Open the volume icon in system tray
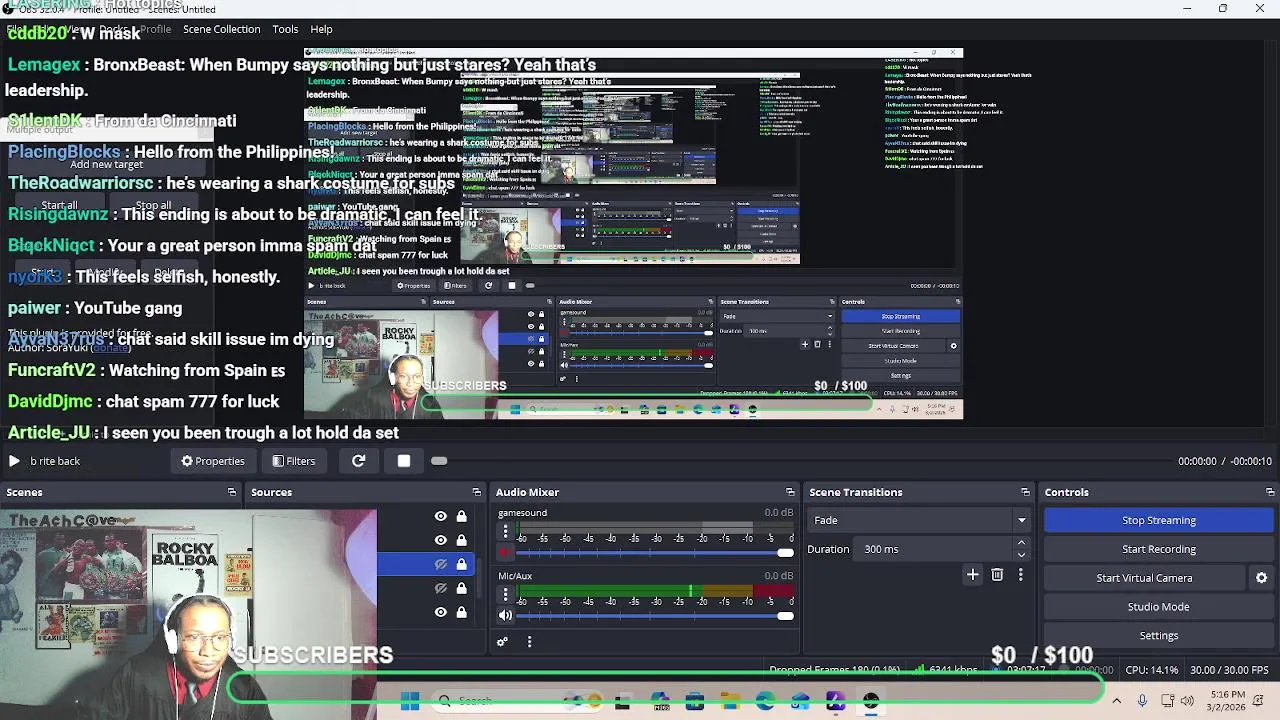1280x720 pixels. tap(1187, 701)
